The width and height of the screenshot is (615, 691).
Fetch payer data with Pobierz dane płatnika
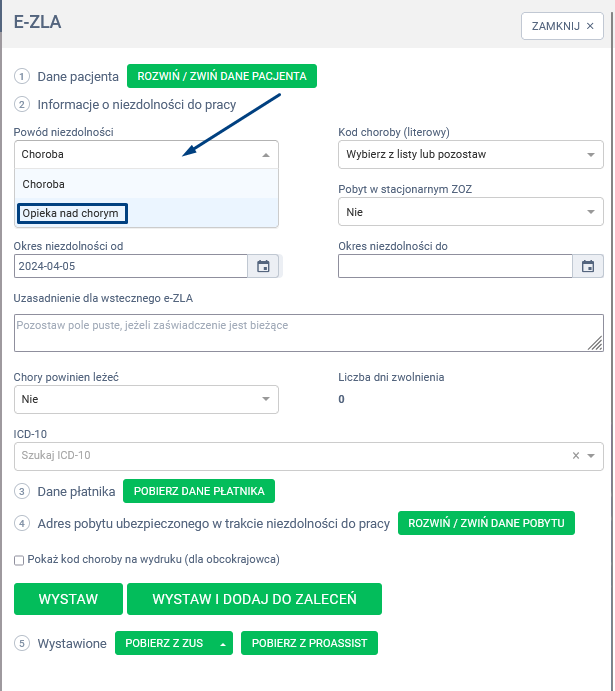point(198,491)
